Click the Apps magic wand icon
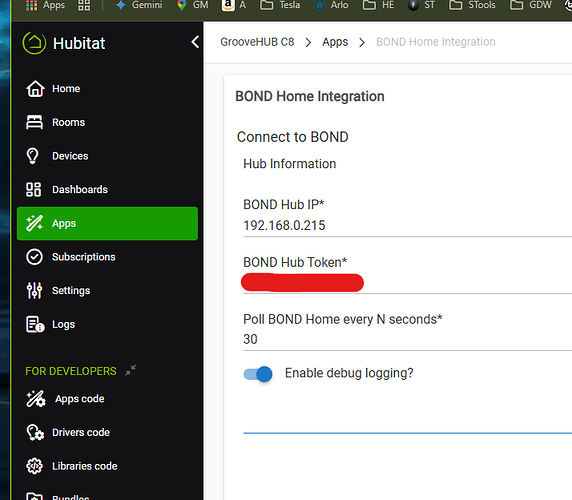Screen dimensions: 572x500 34,223
